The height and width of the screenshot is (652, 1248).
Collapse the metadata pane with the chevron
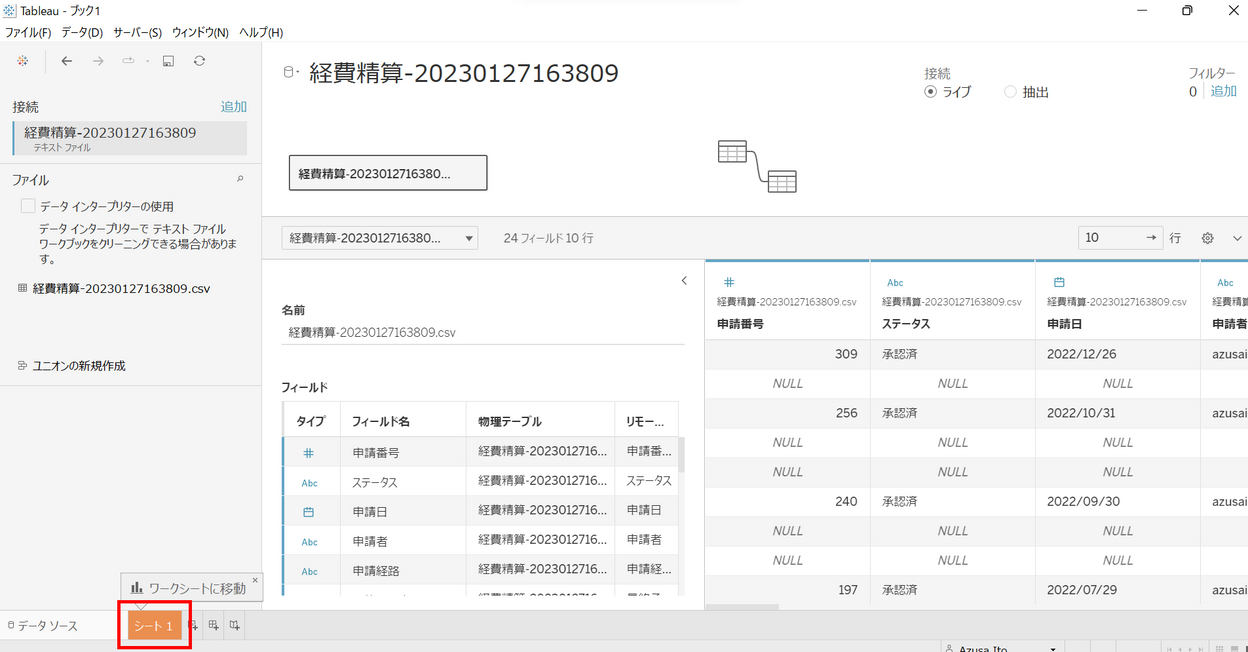[684, 281]
